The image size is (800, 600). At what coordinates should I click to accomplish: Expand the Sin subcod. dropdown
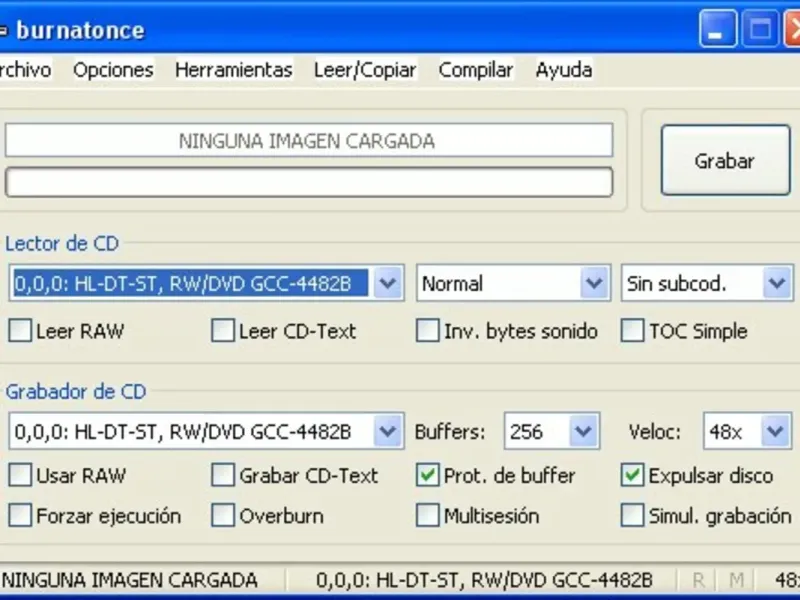[777, 283]
